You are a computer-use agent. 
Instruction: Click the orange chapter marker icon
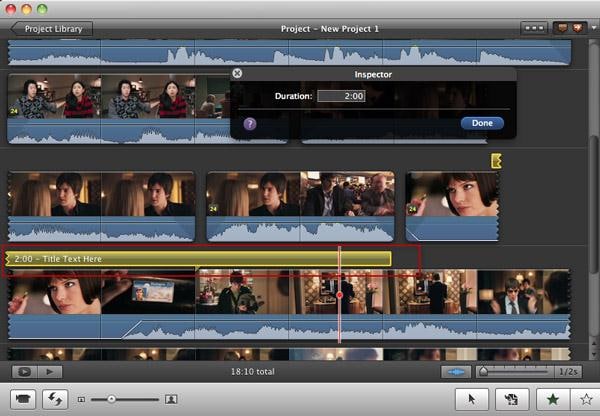point(577,28)
